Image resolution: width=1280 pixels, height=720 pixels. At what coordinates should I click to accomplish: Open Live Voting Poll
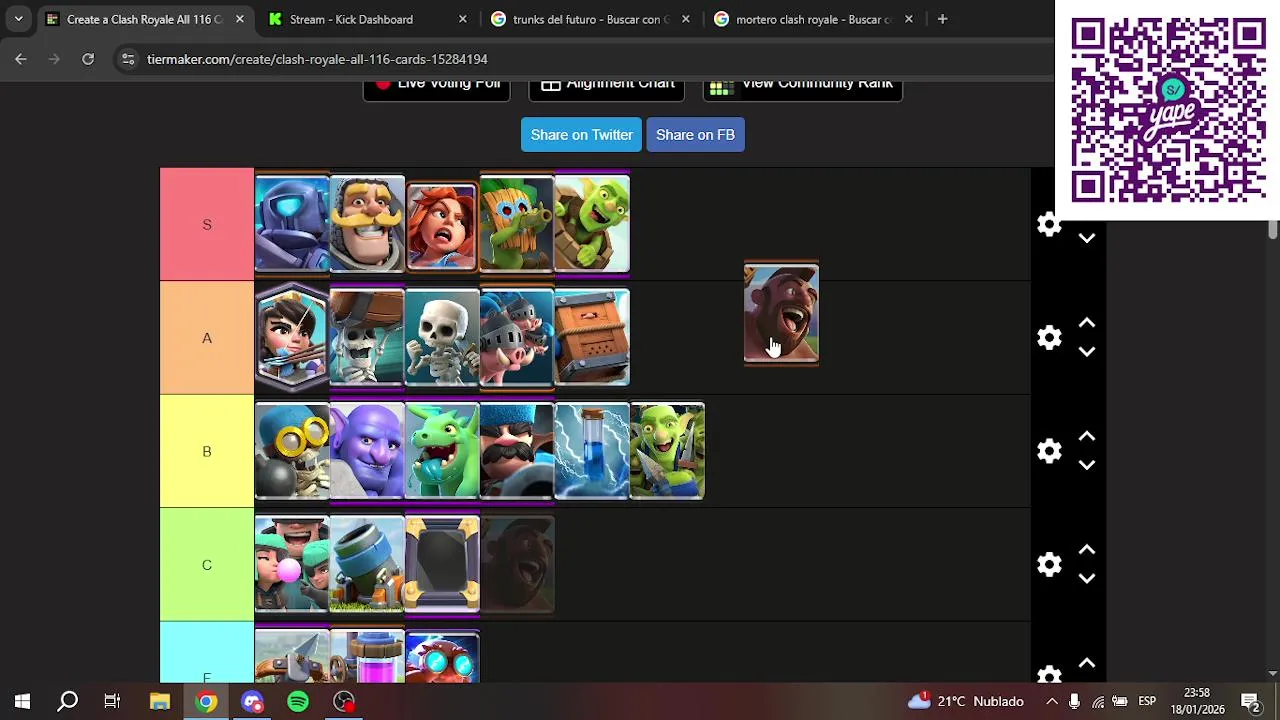436,88
